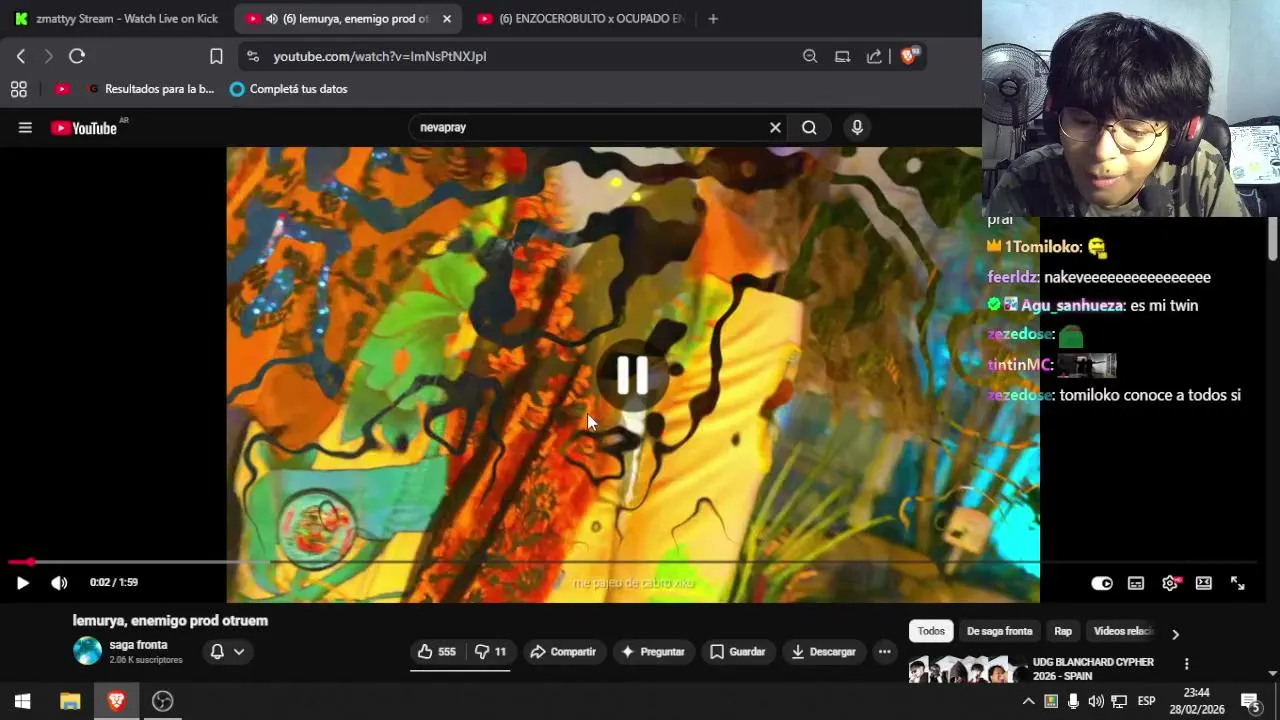This screenshot has width=1280, height=720.
Task: Open taskbar clock showing 23:44
Action: [x=1197, y=701]
